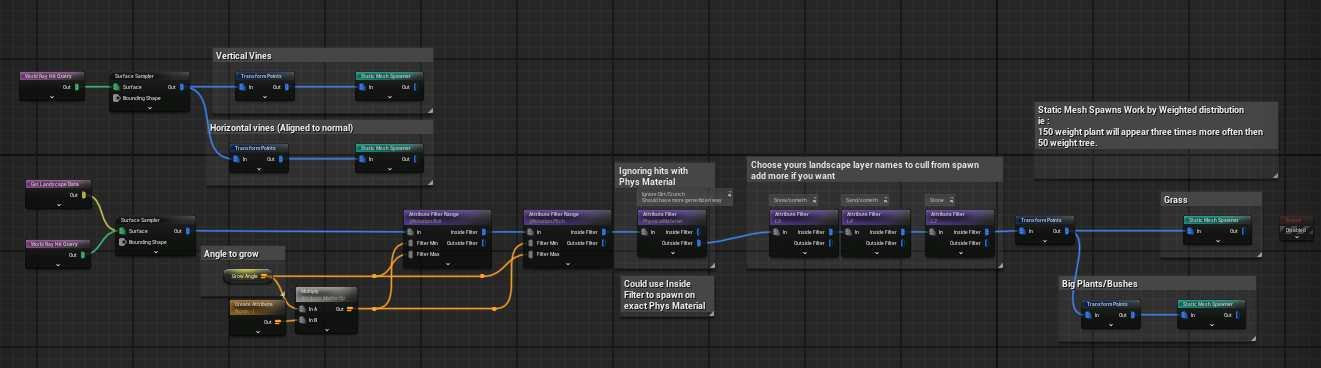
Task: Click Outside Filter pin on the PhysicalMaterial Attribute Filter
Action: pyautogui.click(x=700, y=243)
